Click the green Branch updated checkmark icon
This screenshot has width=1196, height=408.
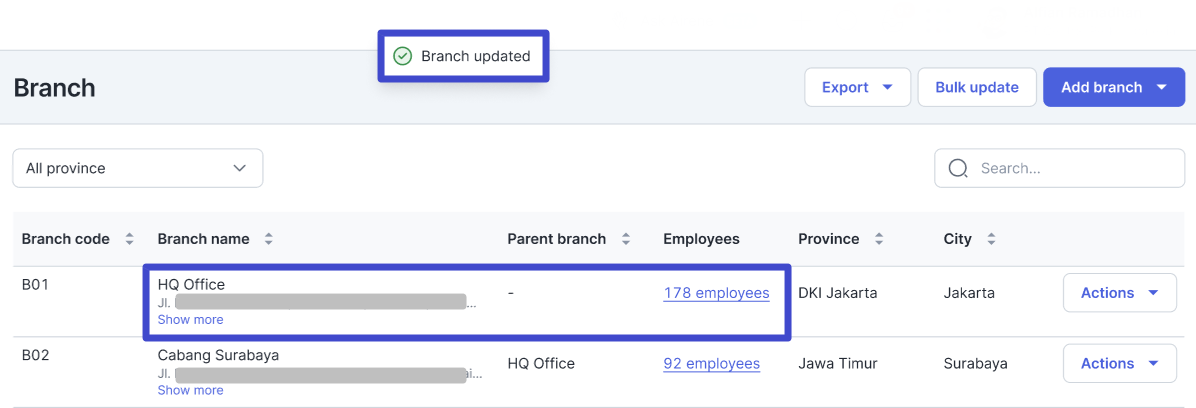[402, 56]
